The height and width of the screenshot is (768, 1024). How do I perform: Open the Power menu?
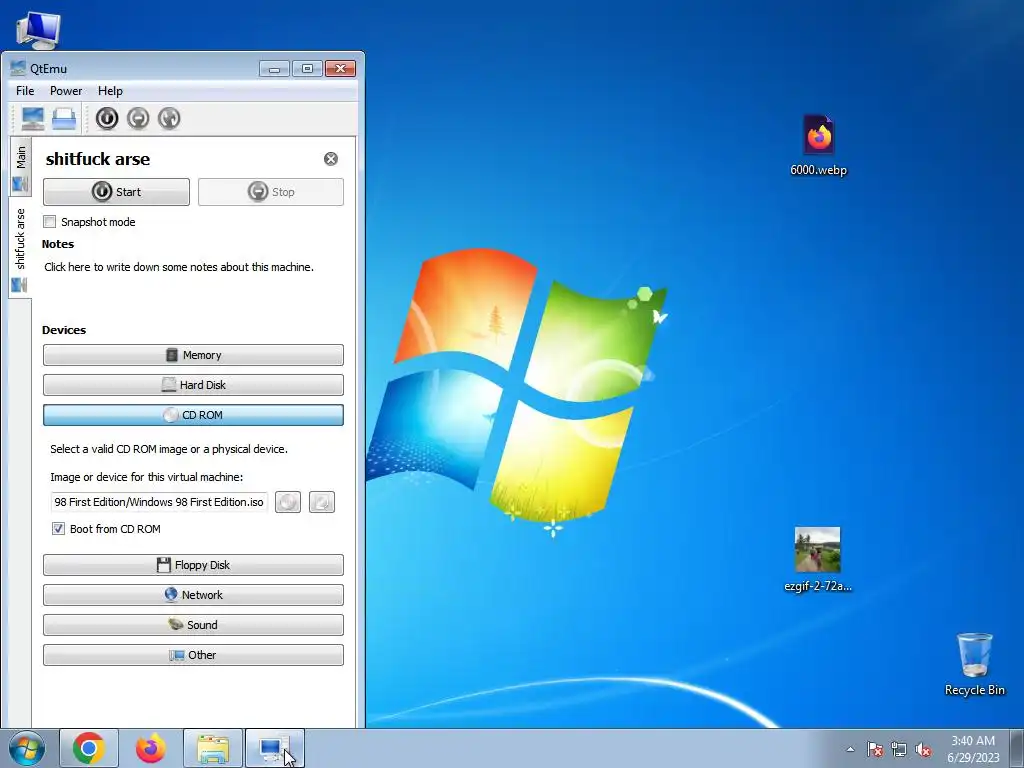(66, 91)
